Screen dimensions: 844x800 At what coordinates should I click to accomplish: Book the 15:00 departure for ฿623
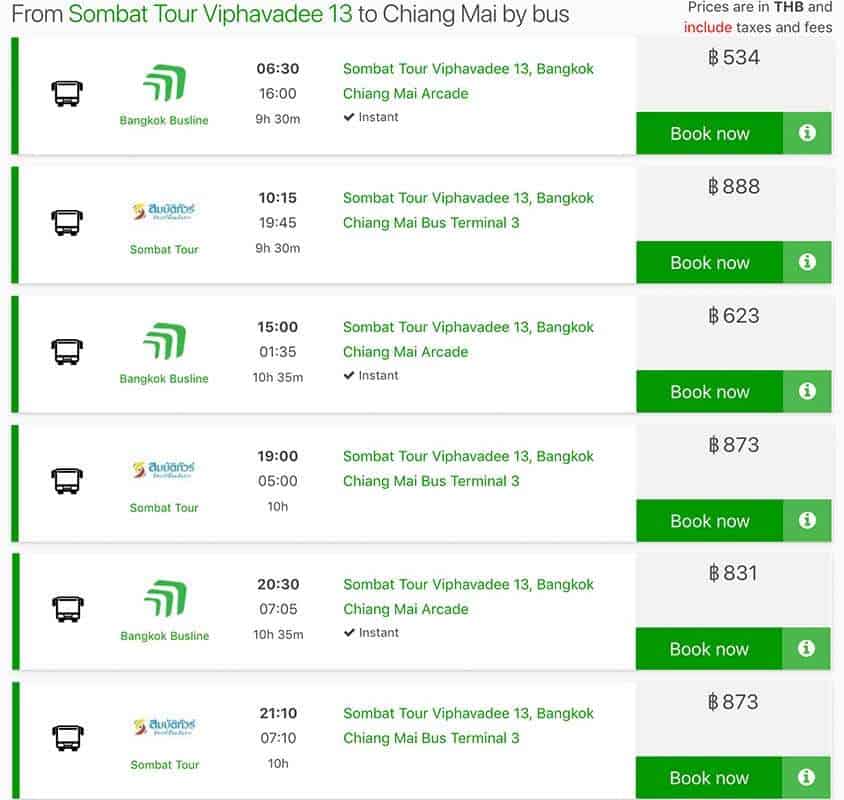click(709, 391)
